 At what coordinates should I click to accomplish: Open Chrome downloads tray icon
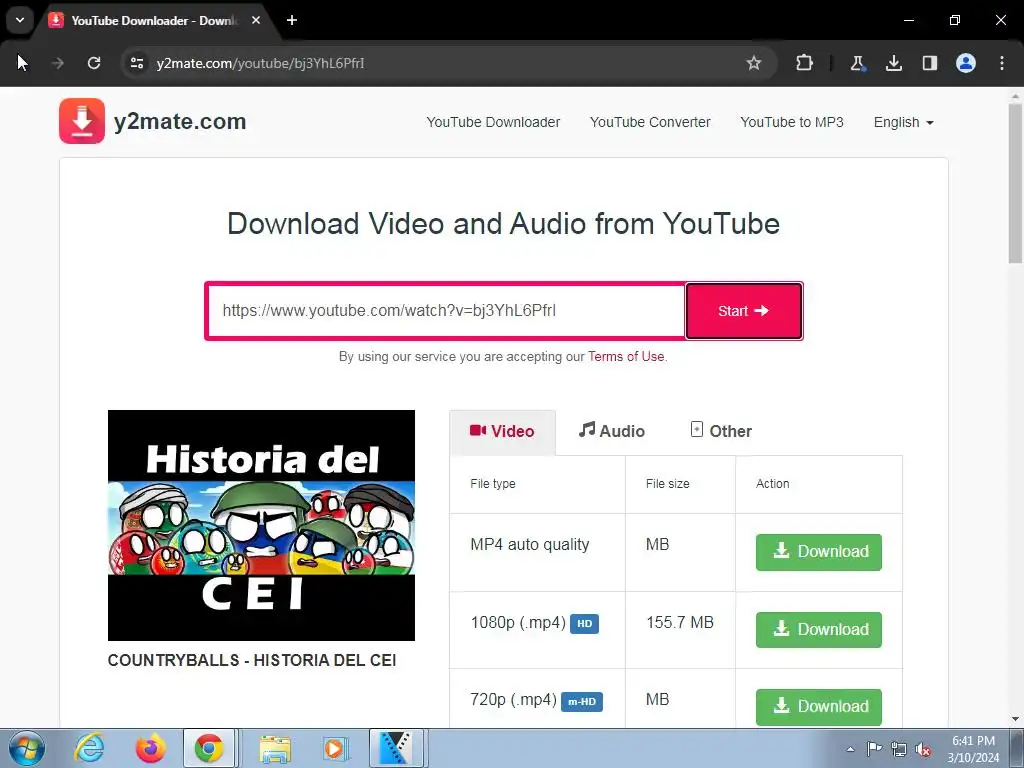coord(893,63)
